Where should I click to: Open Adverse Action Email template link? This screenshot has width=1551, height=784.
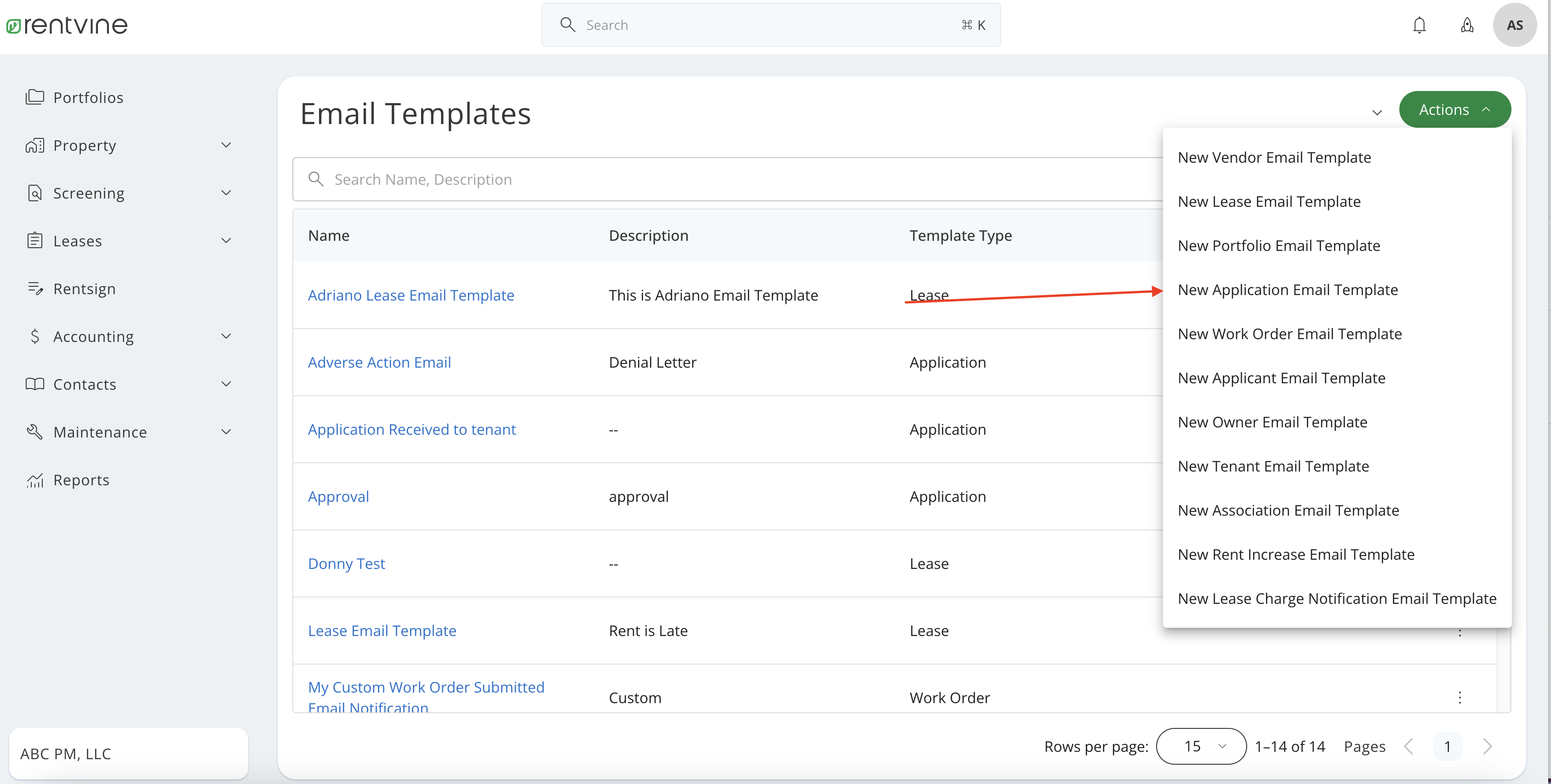pyautogui.click(x=379, y=362)
